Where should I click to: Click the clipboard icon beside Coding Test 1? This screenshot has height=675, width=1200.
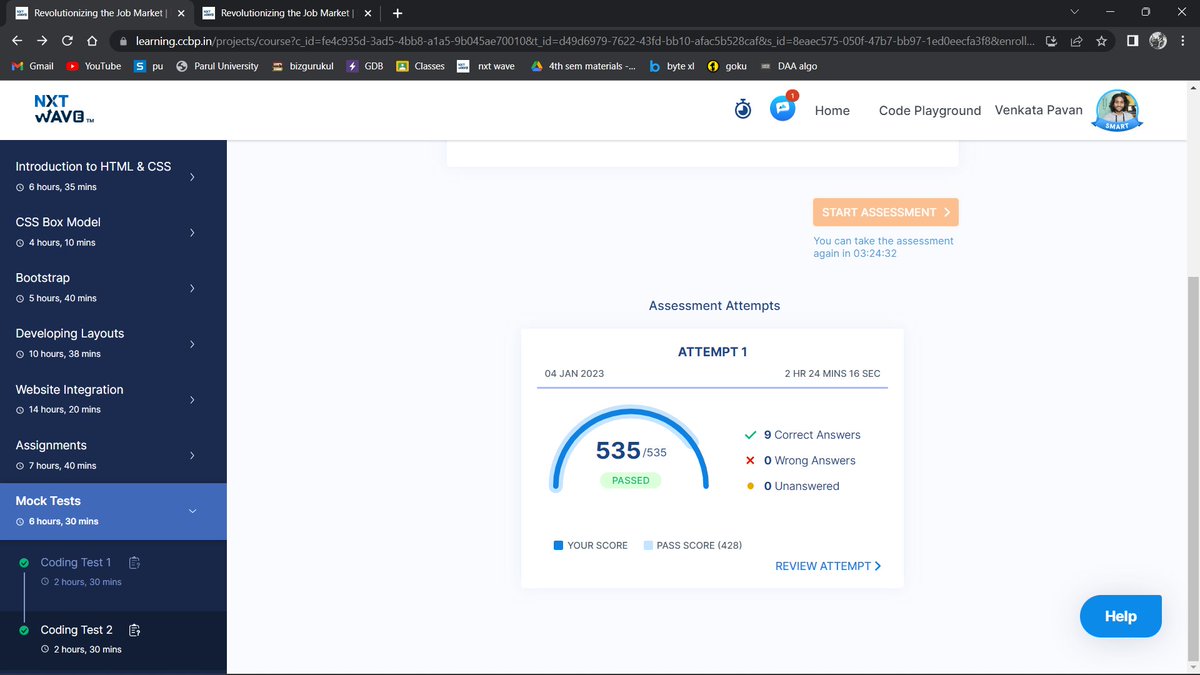pos(134,562)
